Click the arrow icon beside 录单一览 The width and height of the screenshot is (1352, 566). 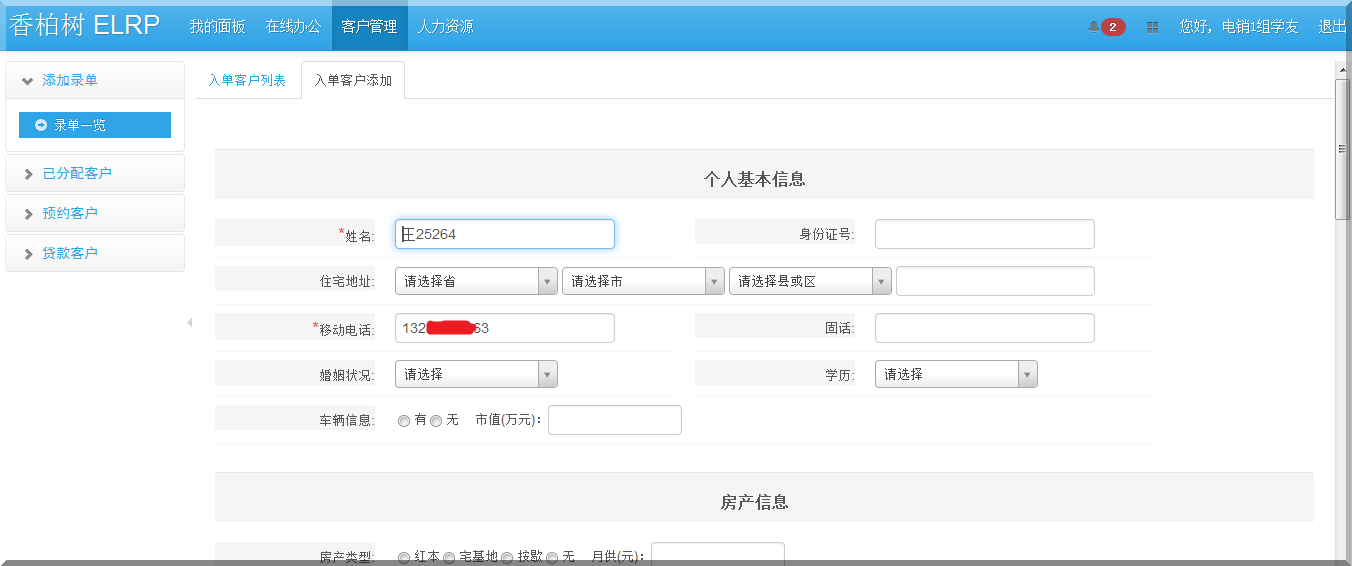point(41,125)
